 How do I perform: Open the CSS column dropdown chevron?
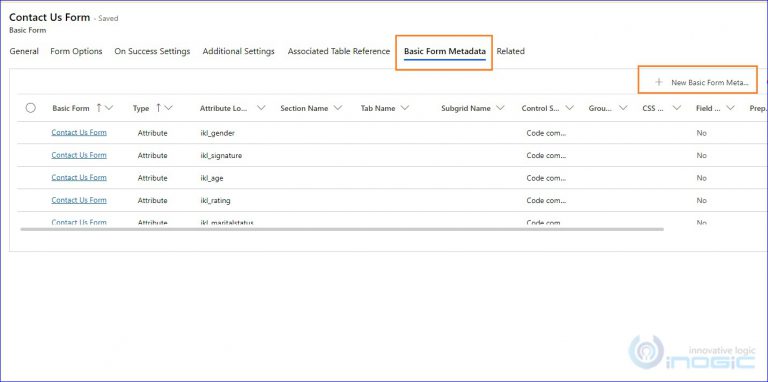pyautogui.click(x=677, y=108)
